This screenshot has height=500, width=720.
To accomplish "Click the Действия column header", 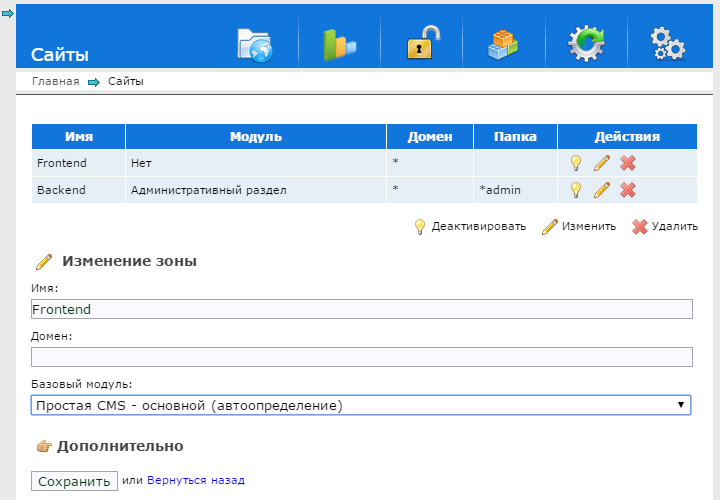I will (x=627, y=136).
